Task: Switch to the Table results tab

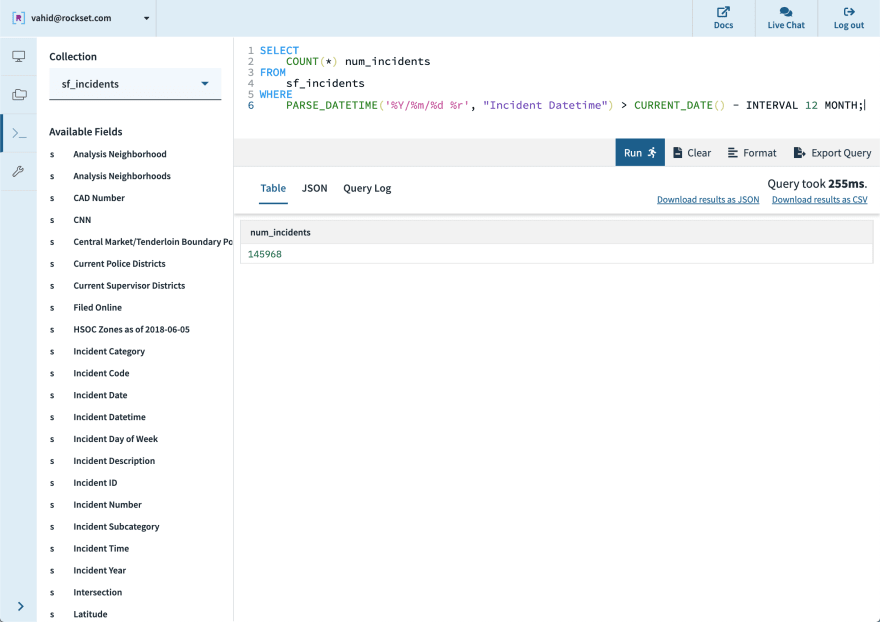Action: point(273,188)
